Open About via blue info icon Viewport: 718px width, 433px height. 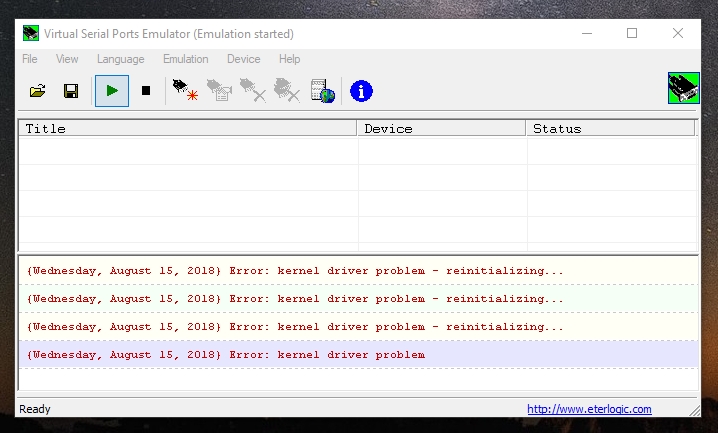click(361, 91)
